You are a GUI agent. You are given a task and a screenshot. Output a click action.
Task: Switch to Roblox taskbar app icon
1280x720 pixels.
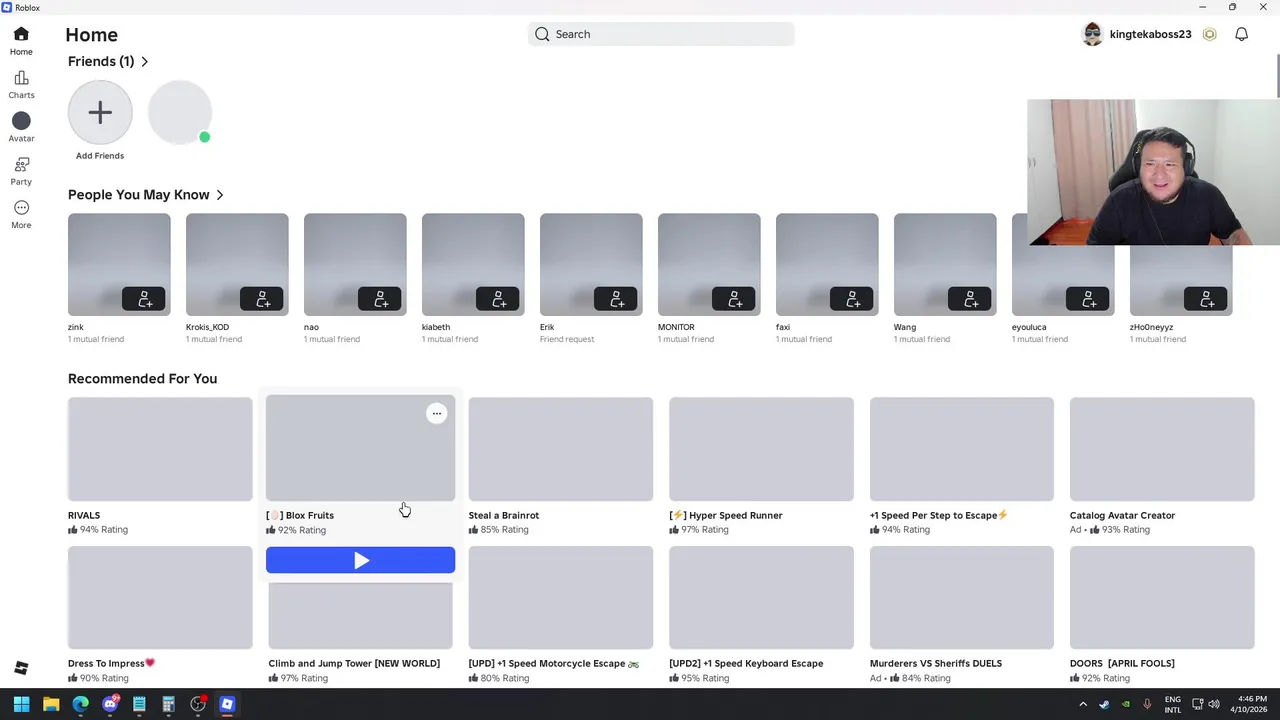[227, 704]
